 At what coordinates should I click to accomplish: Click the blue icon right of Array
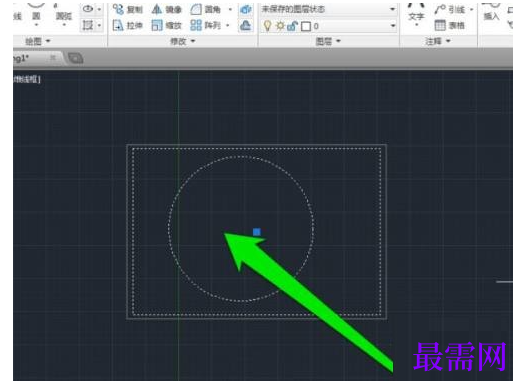click(x=246, y=25)
